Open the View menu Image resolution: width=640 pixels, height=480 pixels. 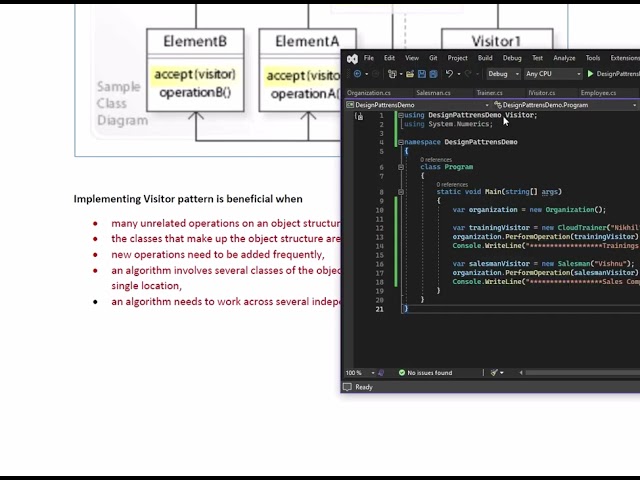click(x=411, y=58)
